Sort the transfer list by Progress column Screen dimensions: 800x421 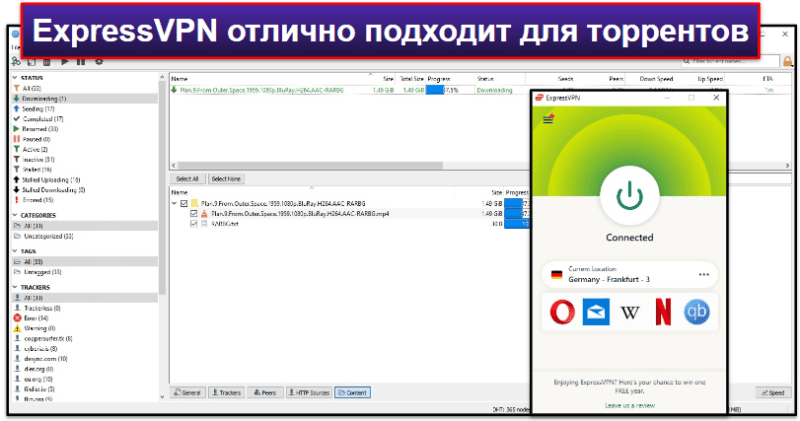(x=439, y=79)
